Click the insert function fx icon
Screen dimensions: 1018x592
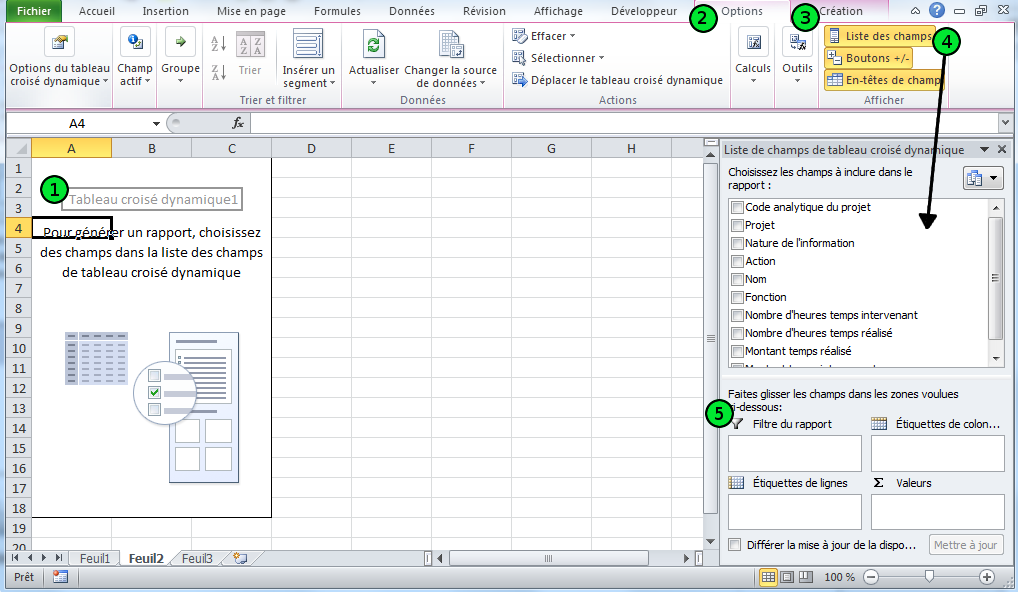pos(238,123)
